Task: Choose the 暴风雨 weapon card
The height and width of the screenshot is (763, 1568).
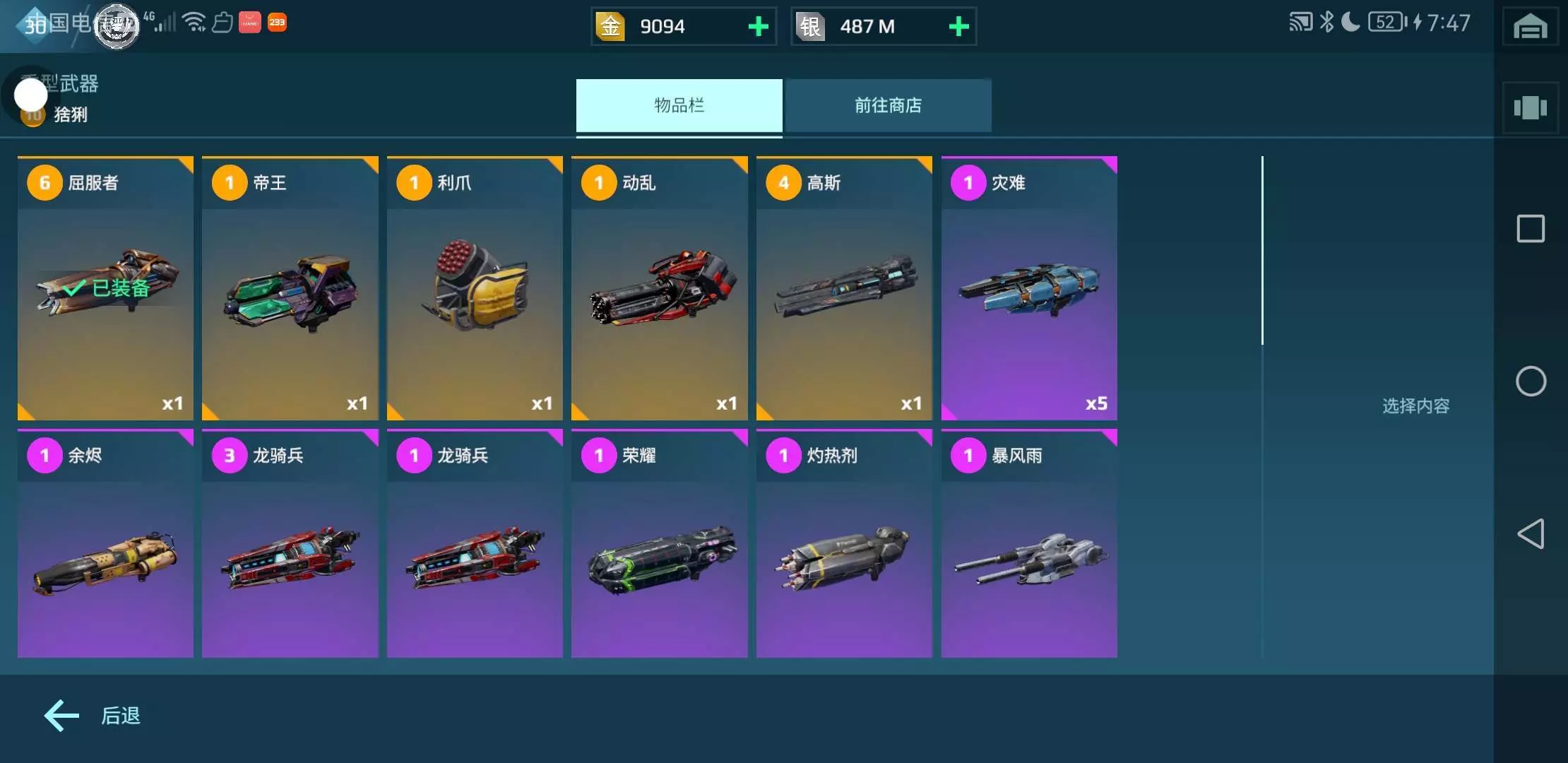Action: click(1029, 543)
